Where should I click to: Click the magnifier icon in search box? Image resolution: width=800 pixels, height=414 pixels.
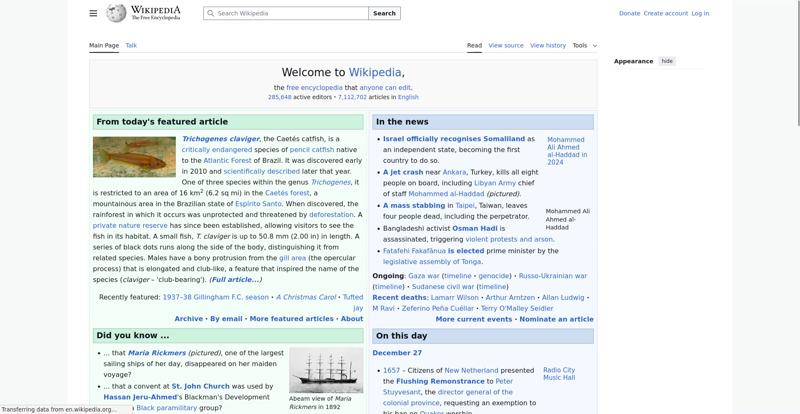click(x=210, y=14)
